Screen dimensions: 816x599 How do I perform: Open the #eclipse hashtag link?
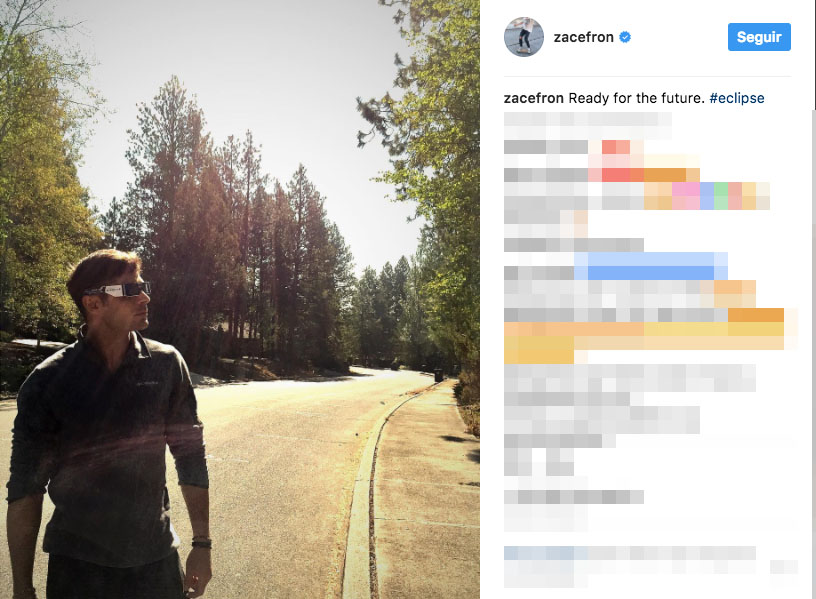point(736,98)
